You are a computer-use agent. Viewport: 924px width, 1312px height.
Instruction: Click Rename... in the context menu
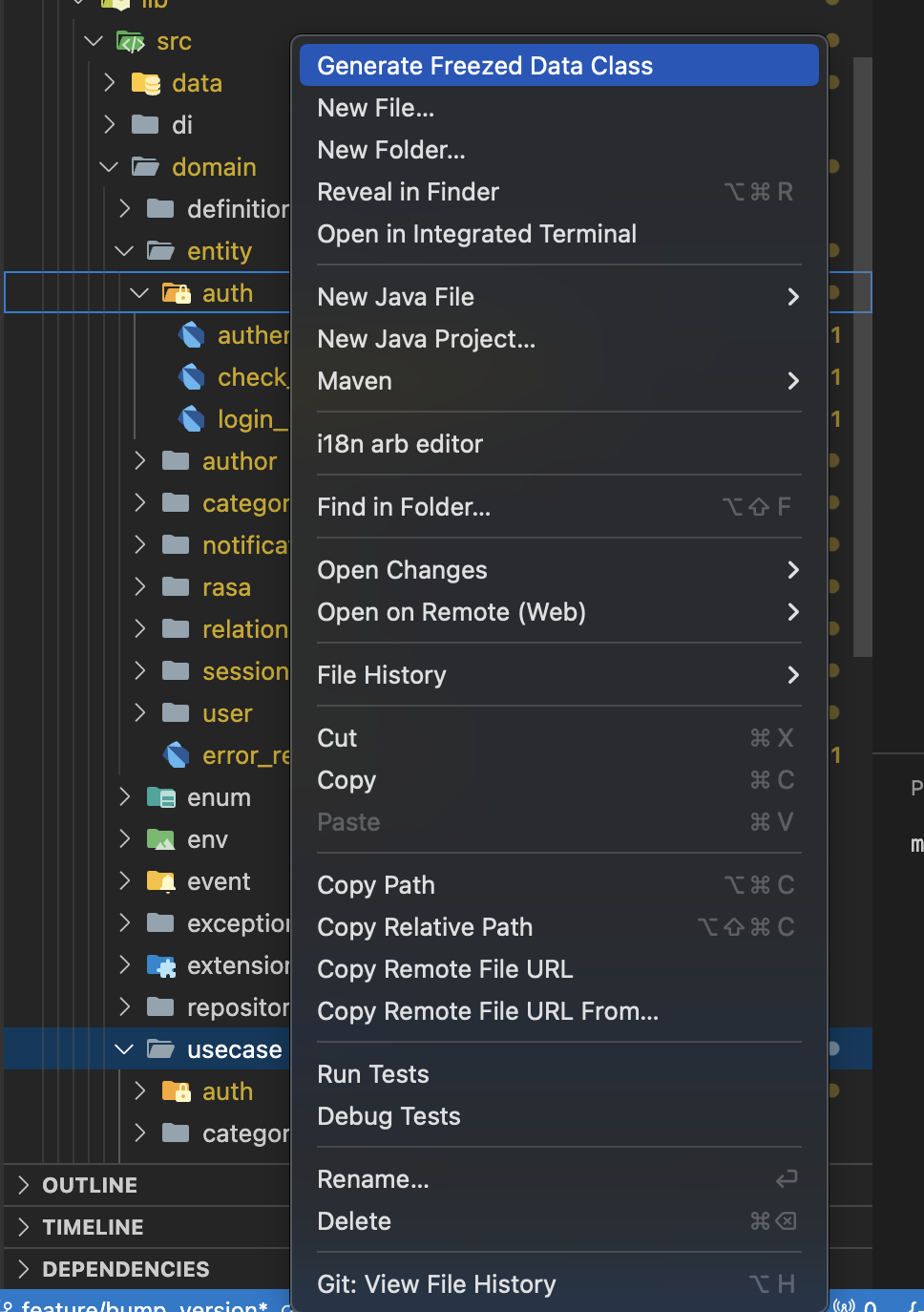(x=373, y=1179)
